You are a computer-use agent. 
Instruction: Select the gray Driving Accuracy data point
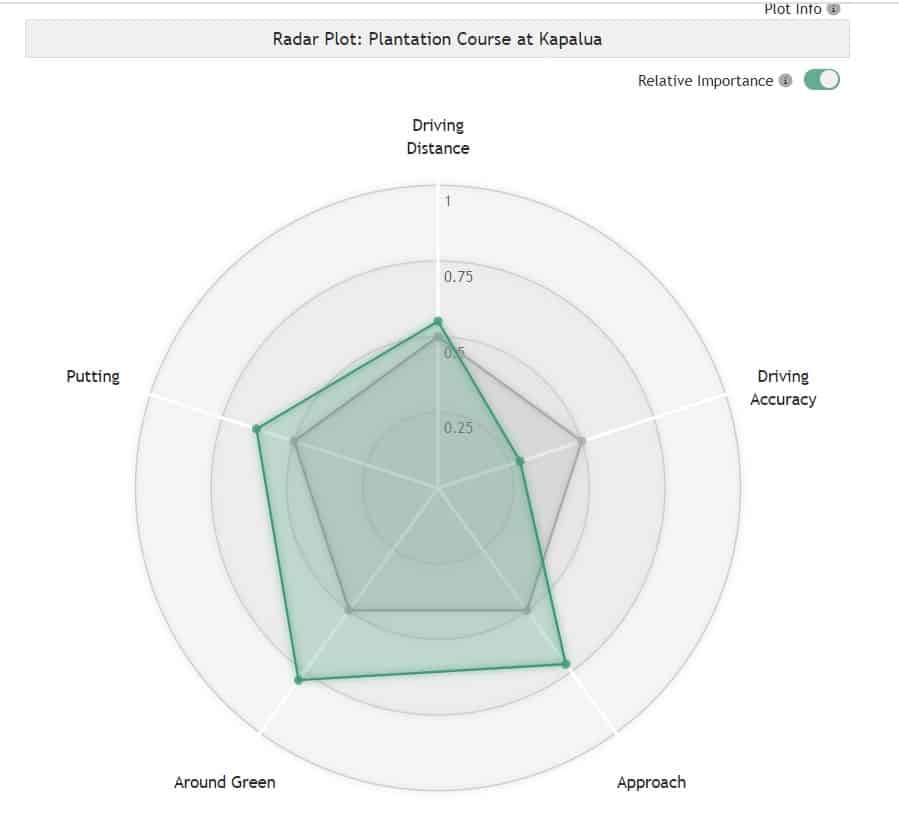pos(581,441)
